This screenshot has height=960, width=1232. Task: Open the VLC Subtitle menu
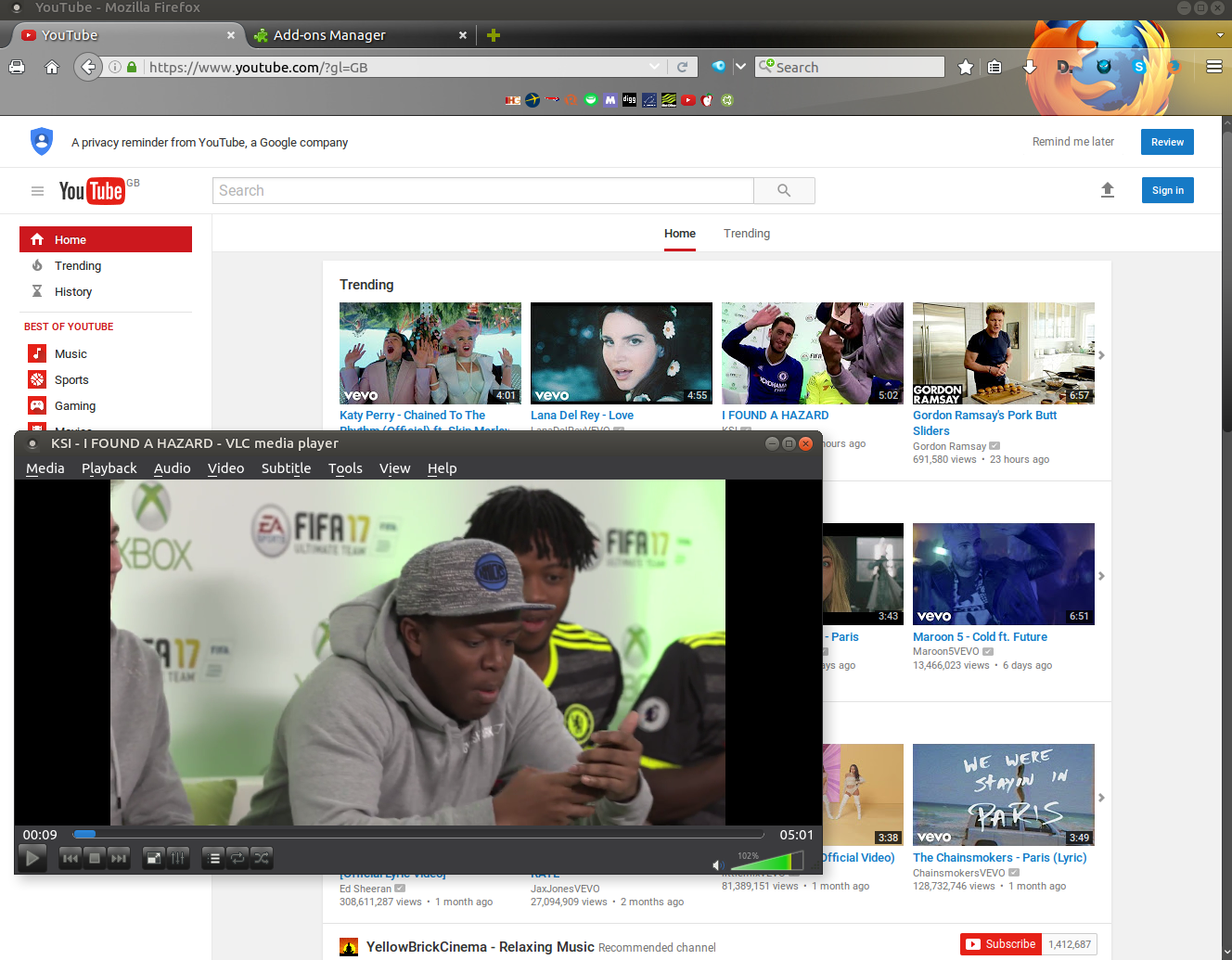pyautogui.click(x=287, y=468)
